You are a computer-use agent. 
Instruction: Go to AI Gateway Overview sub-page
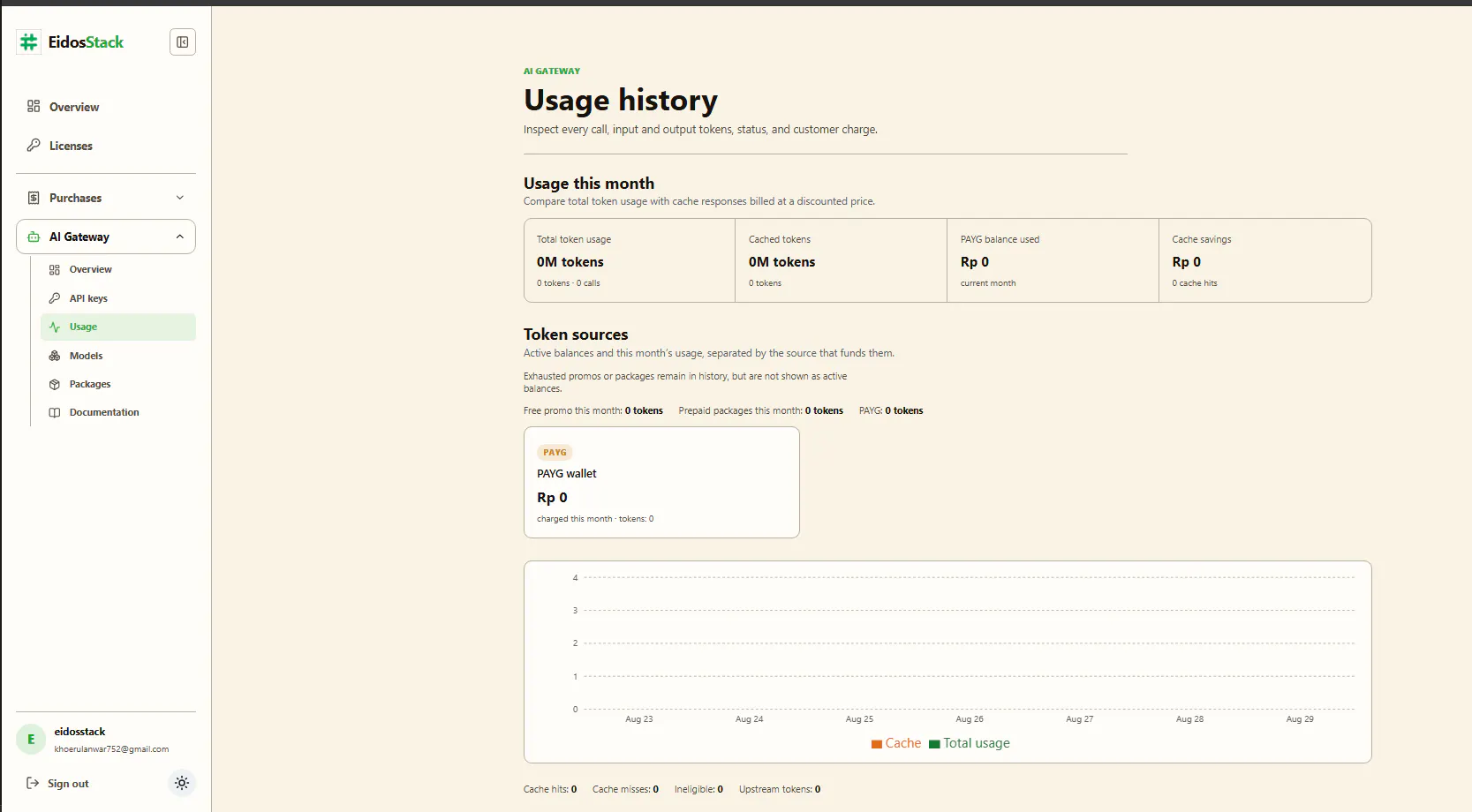click(x=118, y=269)
